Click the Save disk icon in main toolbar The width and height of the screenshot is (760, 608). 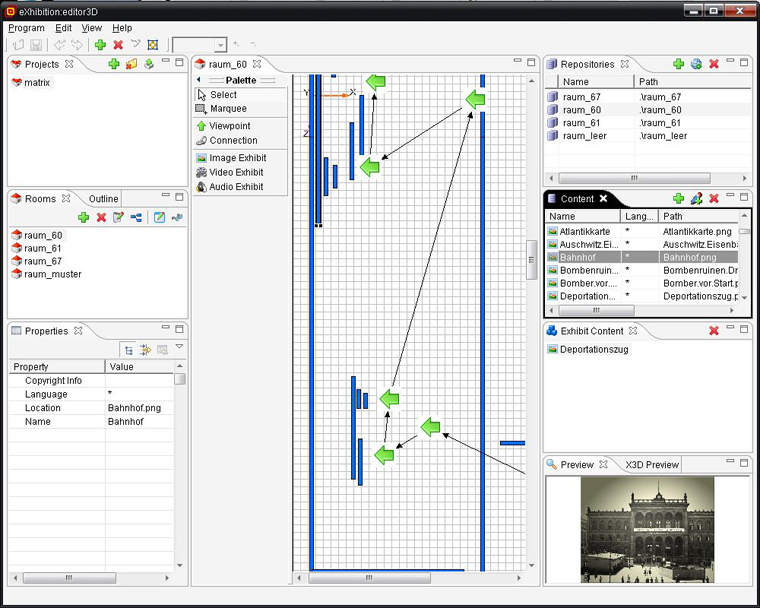[x=36, y=45]
